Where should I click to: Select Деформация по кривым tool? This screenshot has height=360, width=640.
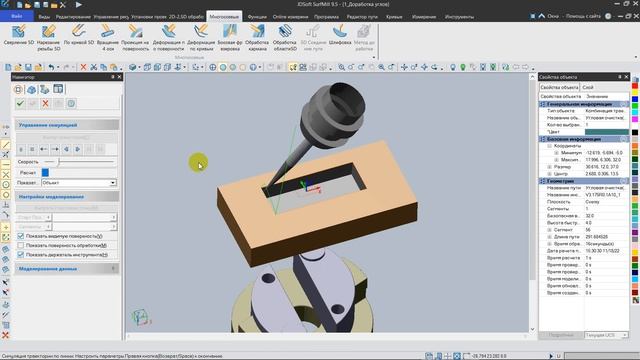(201, 38)
